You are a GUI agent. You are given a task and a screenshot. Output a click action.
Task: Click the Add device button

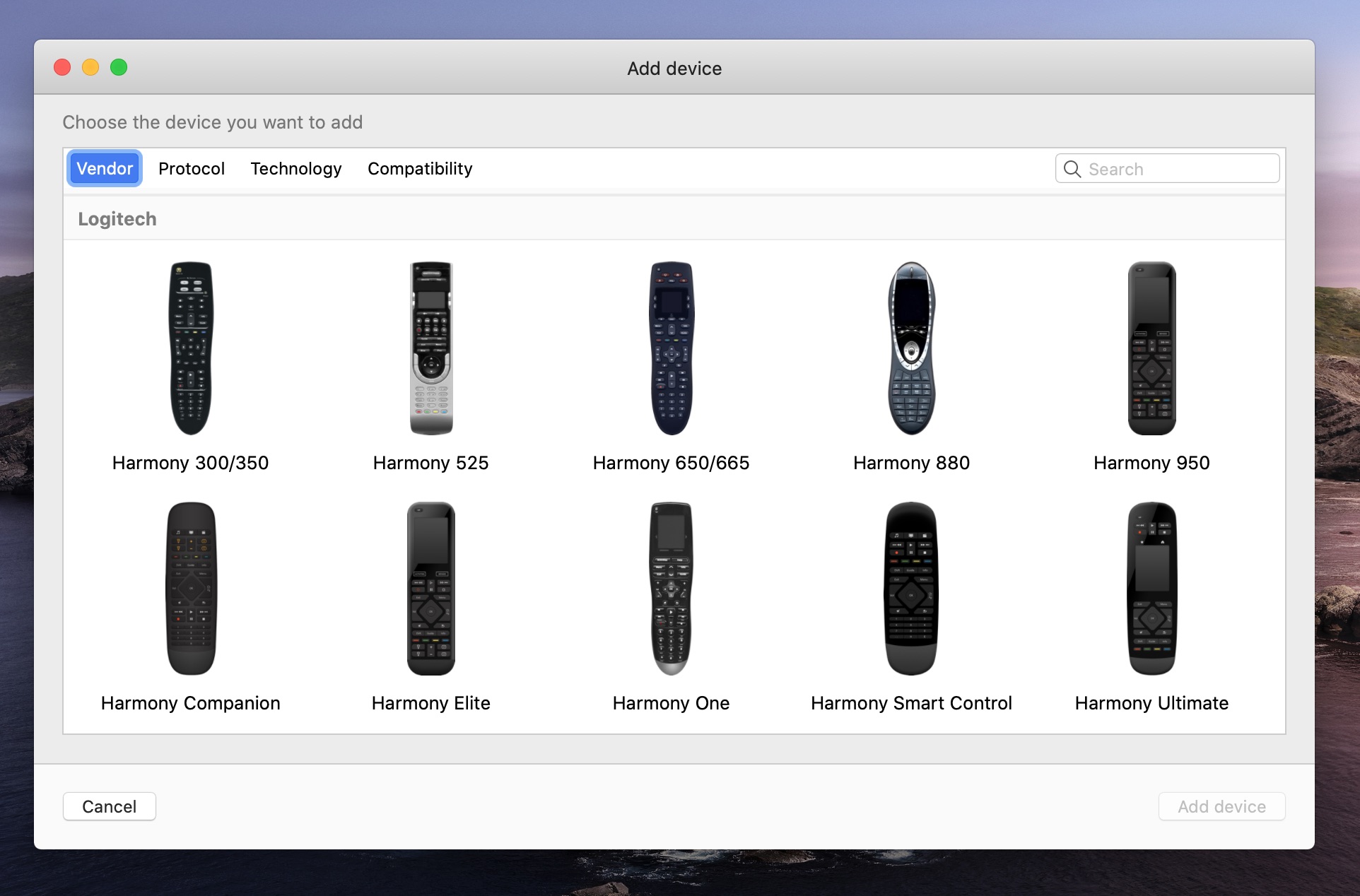1221,806
